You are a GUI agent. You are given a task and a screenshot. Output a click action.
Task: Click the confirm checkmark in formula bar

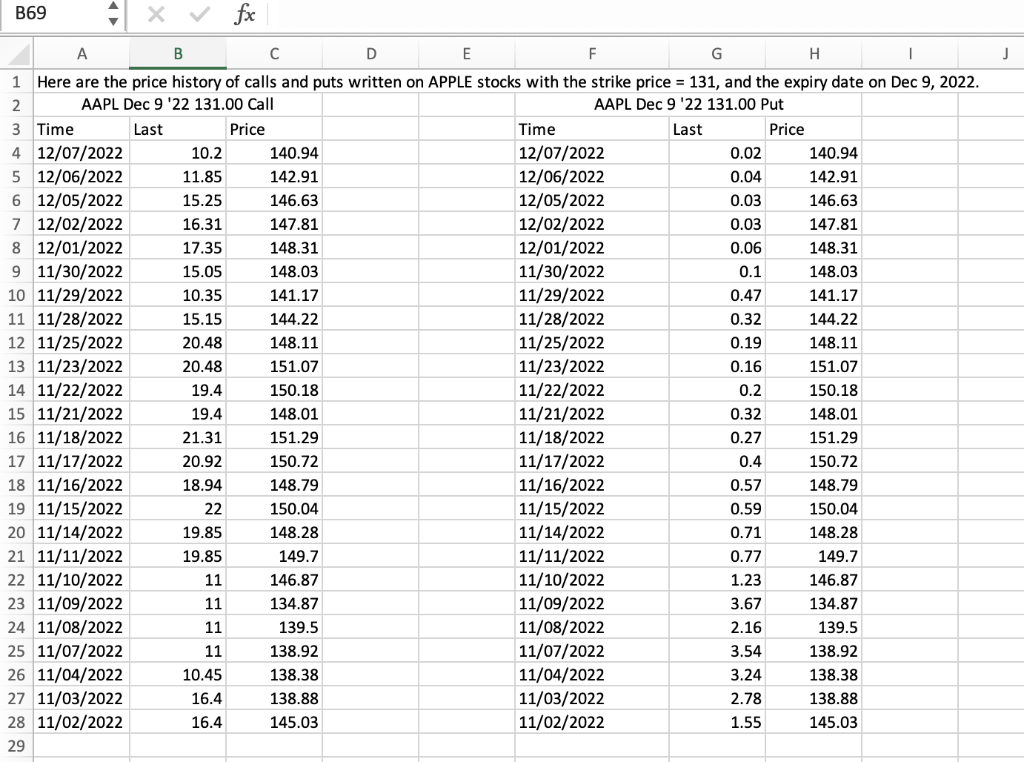(199, 14)
